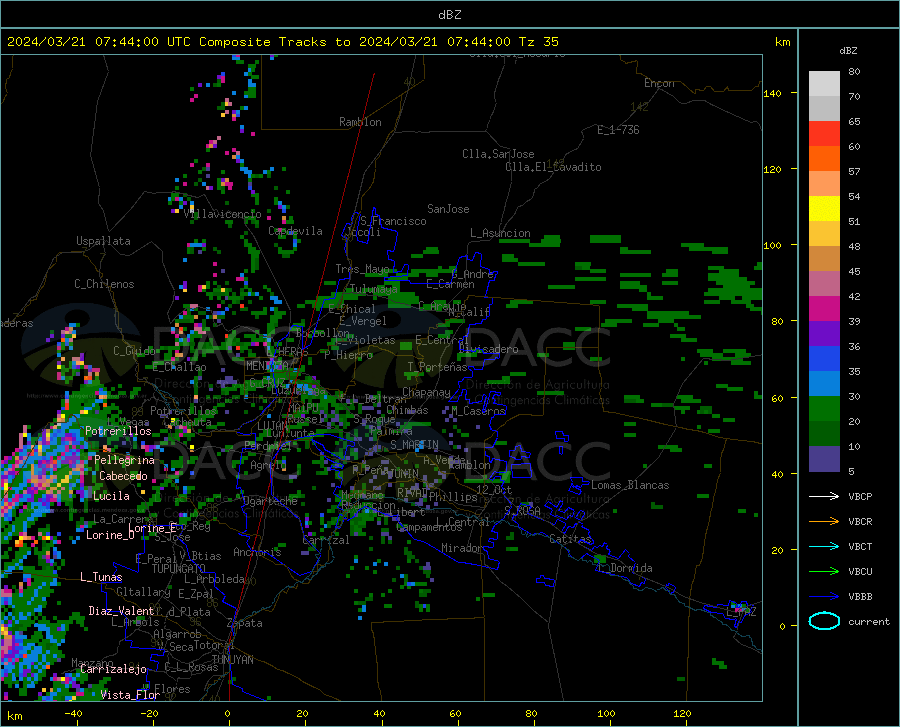
Task: Click the cyan VBCT arrow legend icon
Action: click(824, 546)
